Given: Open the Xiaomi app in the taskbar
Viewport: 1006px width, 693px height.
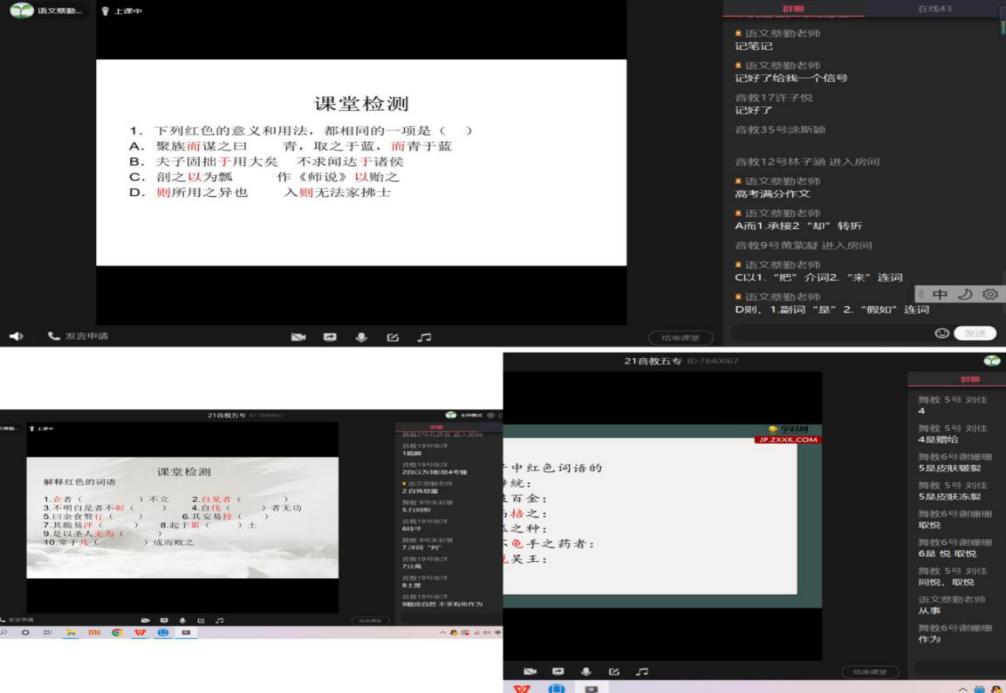Looking at the screenshot, I should [x=94, y=633].
